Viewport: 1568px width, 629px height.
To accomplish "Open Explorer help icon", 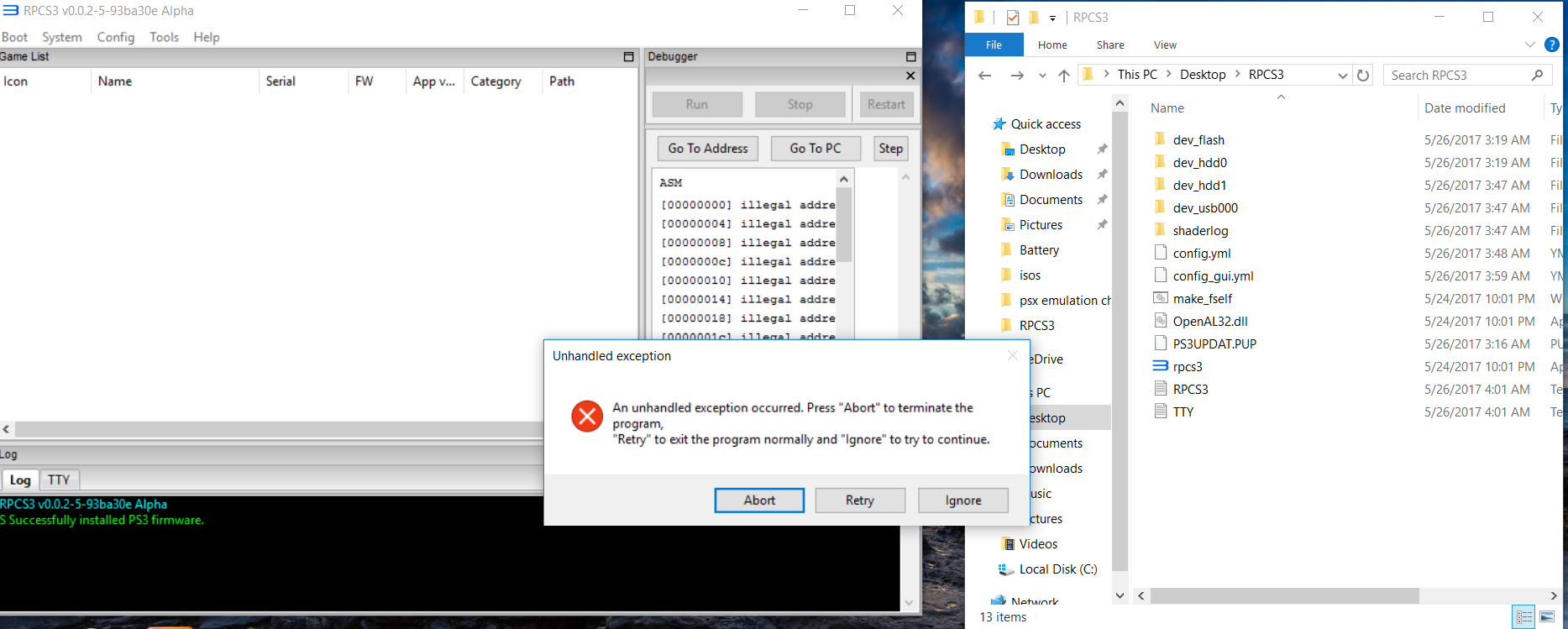I will [x=1552, y=45].
